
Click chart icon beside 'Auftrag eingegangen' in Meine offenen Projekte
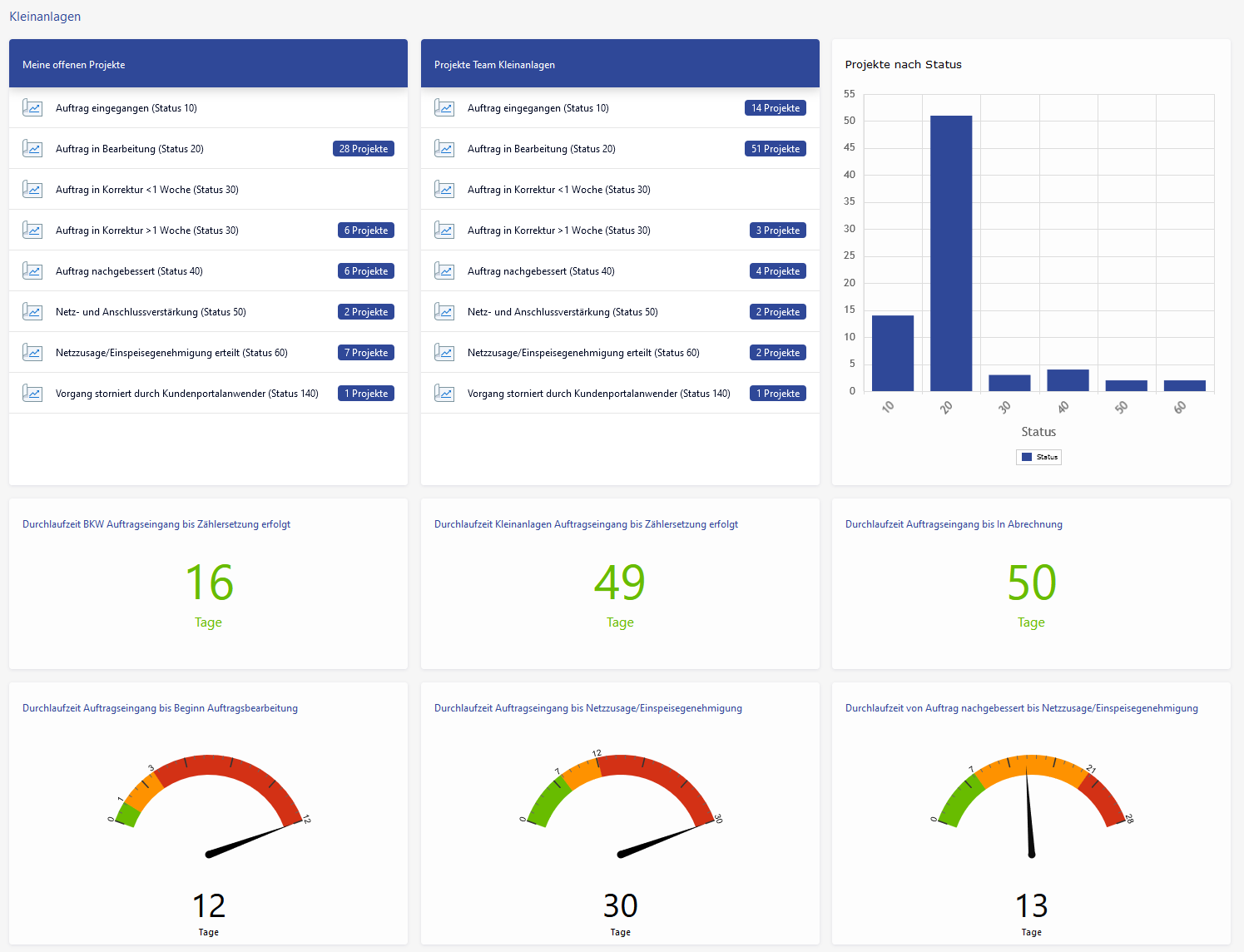point(32,108)
